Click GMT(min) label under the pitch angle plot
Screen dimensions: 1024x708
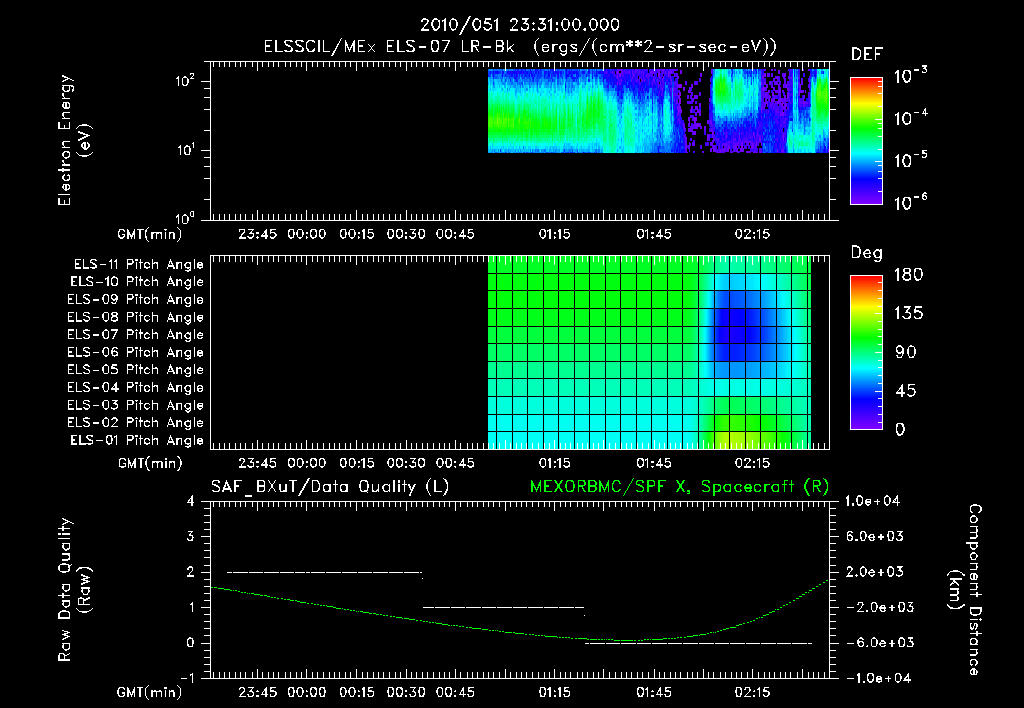pos(150,463)
